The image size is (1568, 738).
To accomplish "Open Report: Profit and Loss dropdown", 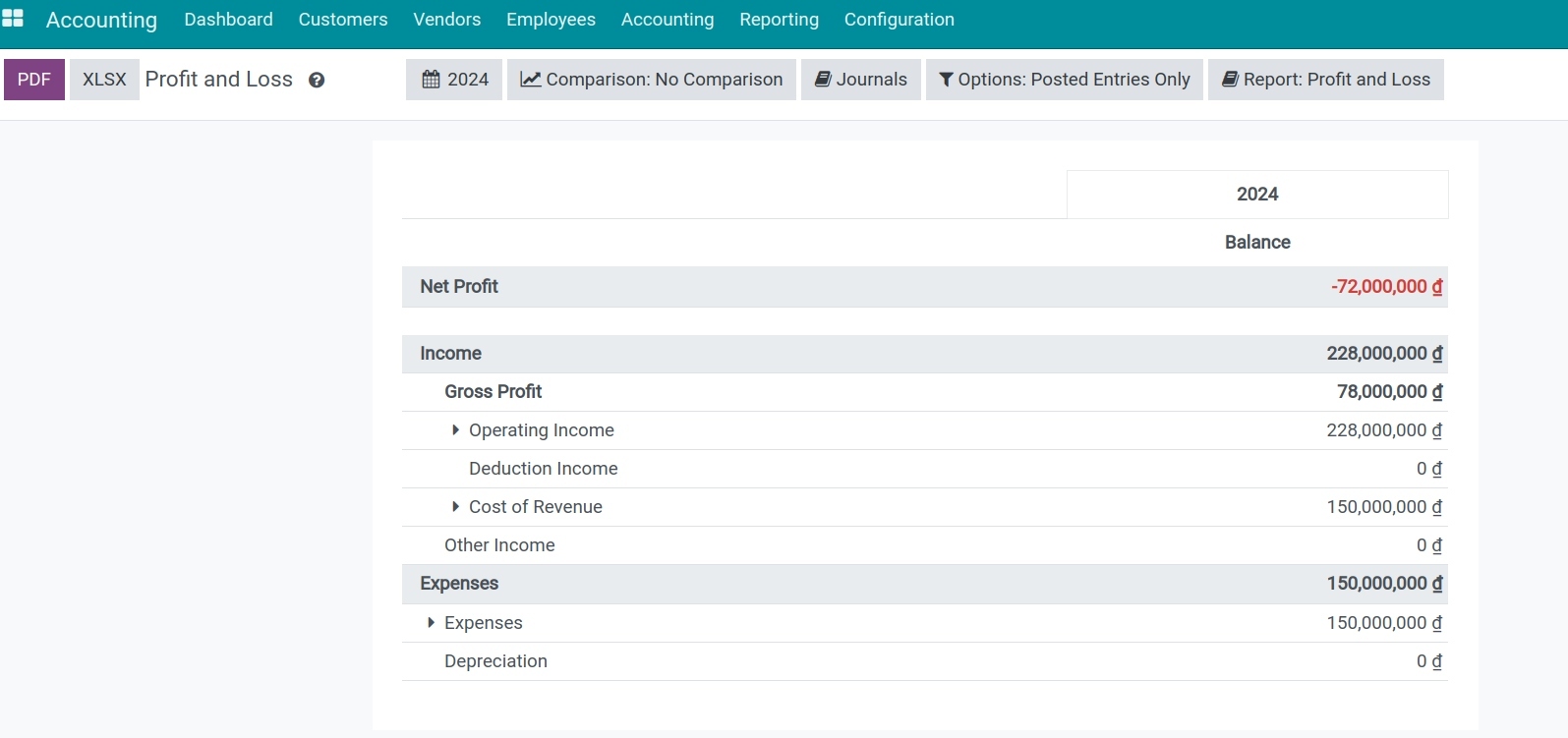I will click(1326, 80).
